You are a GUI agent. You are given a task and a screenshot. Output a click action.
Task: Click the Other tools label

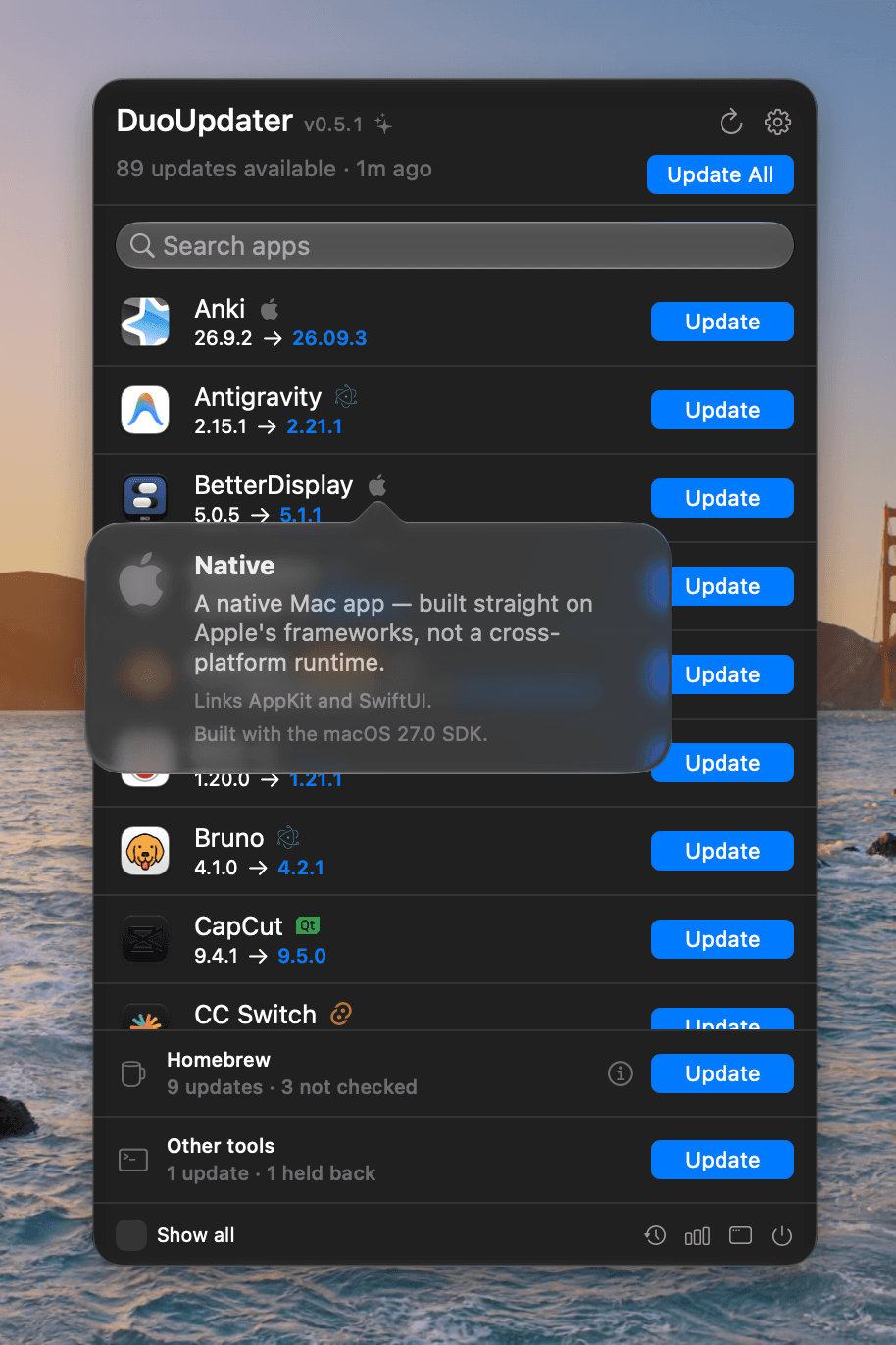221,1146
